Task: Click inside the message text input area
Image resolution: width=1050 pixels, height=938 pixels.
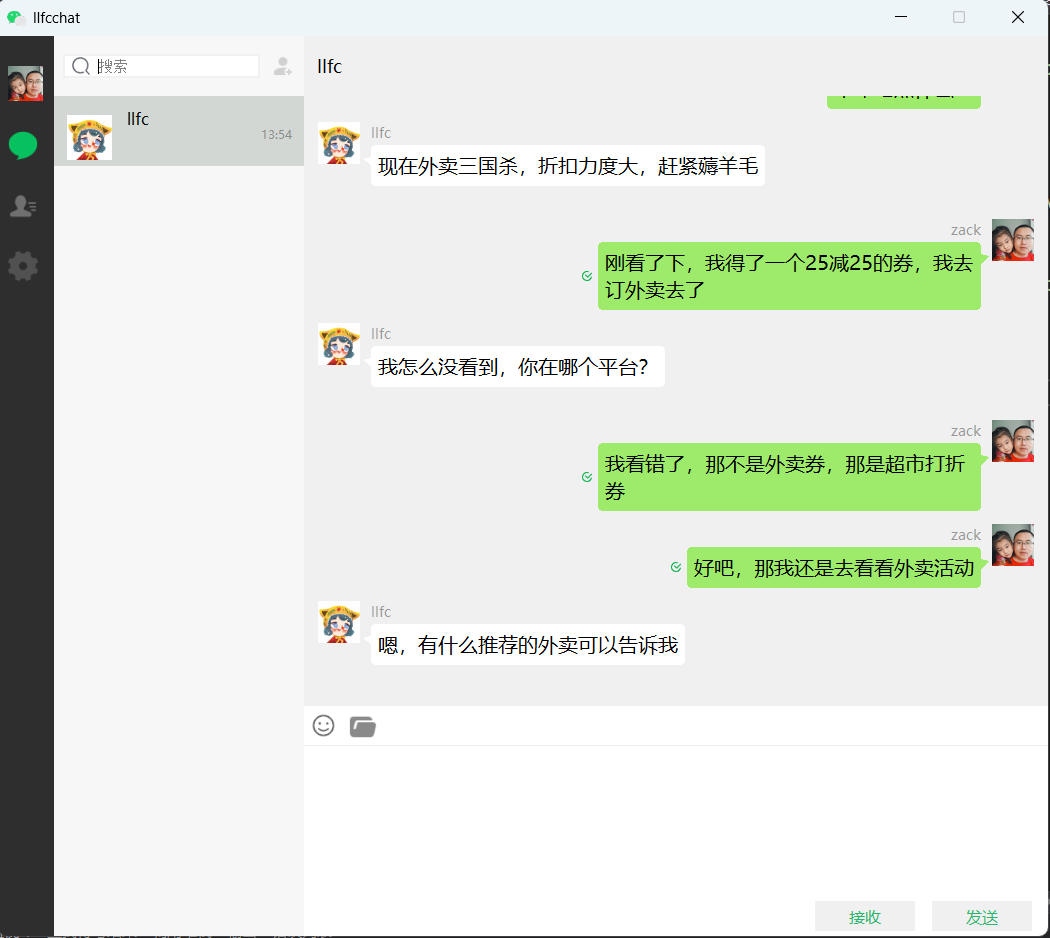Action: tap(676, 820)
